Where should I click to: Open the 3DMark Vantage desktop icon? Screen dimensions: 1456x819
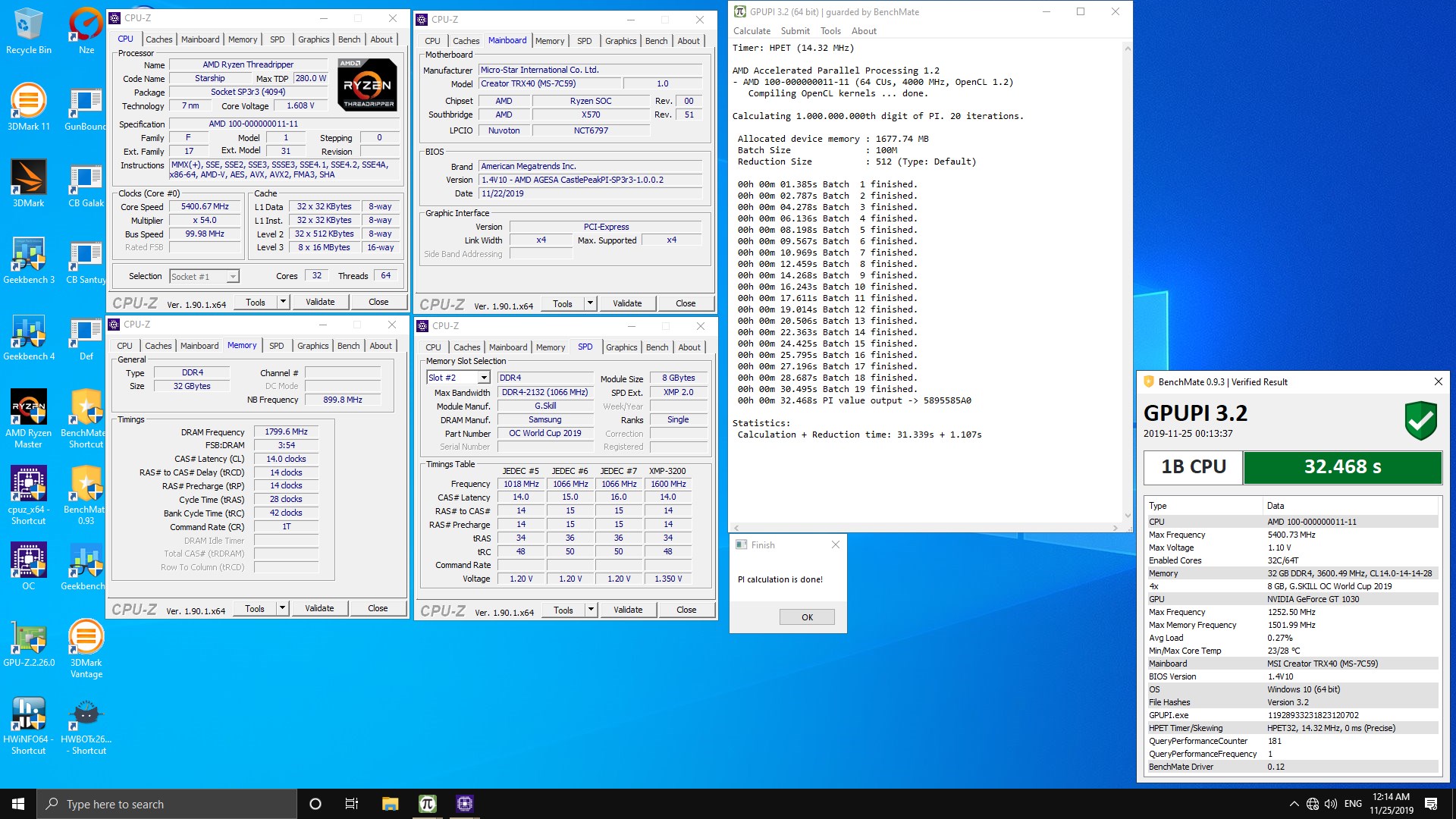(86, 648)
